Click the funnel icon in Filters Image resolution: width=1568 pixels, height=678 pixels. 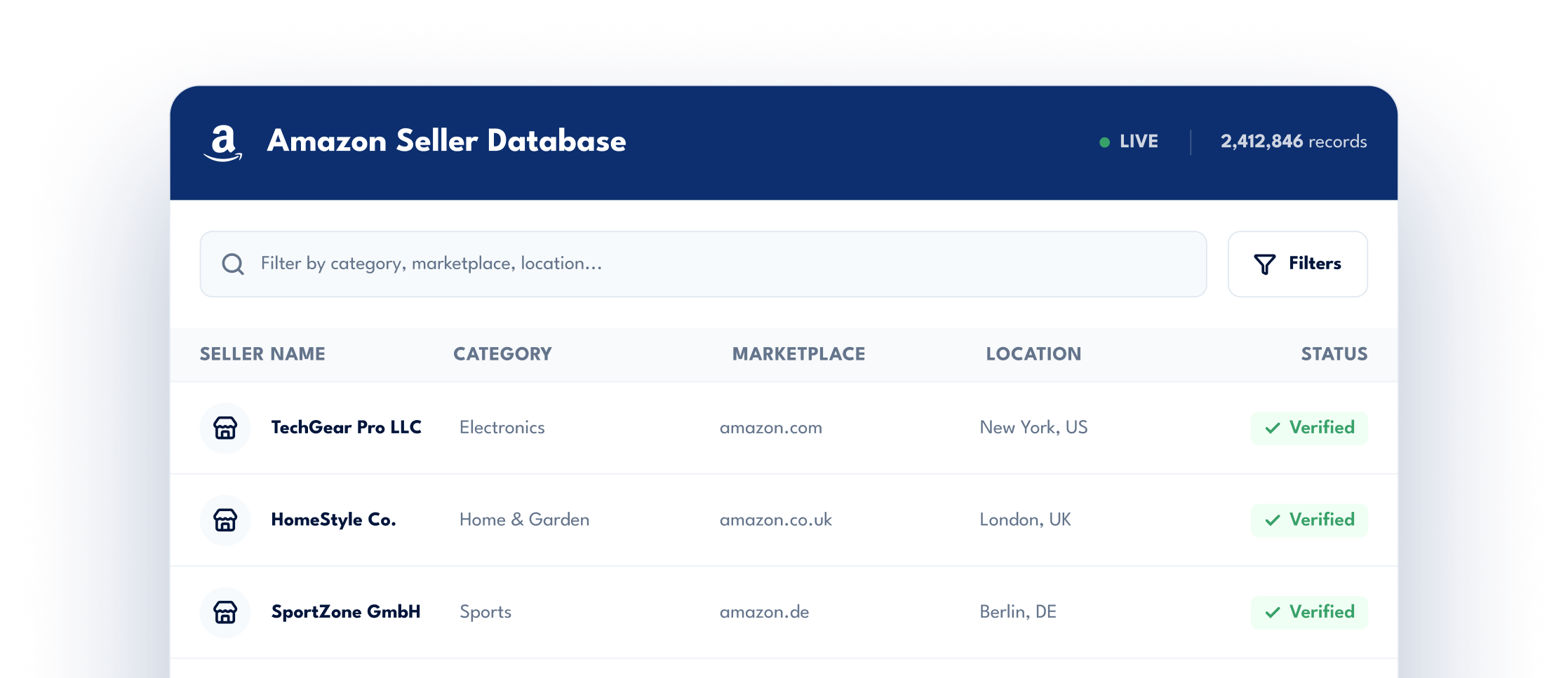click(x=1264, y=264)
